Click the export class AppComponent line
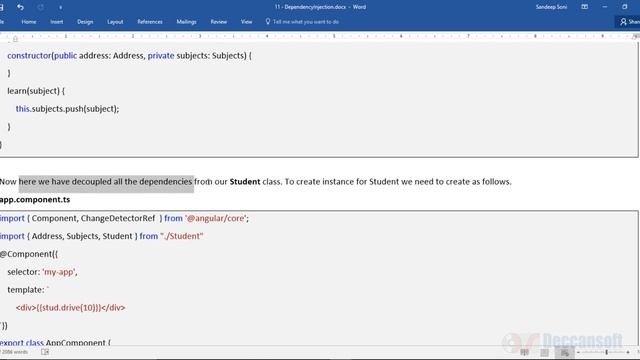 click(x=55, y=342)
